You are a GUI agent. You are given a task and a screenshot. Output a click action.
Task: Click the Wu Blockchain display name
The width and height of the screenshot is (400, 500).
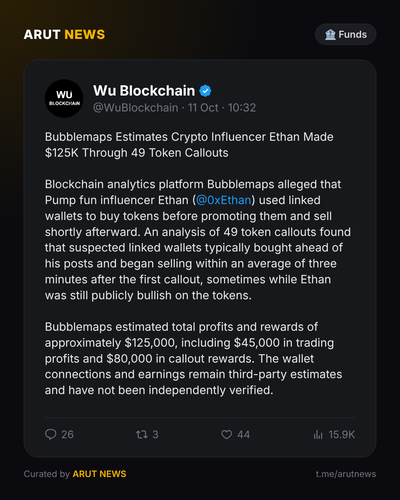(144, 91)
